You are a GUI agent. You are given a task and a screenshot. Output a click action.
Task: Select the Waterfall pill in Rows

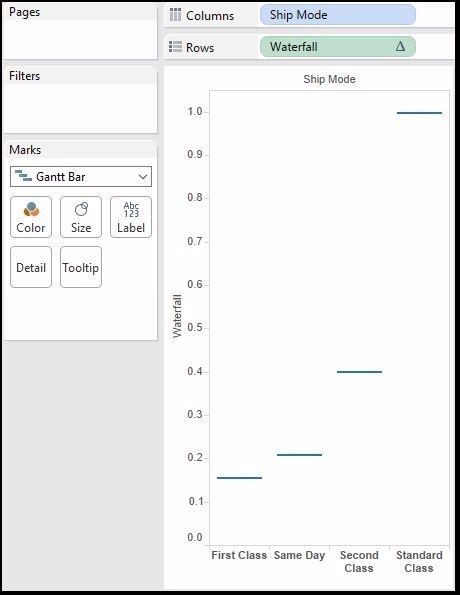click(x=337, y=47)
